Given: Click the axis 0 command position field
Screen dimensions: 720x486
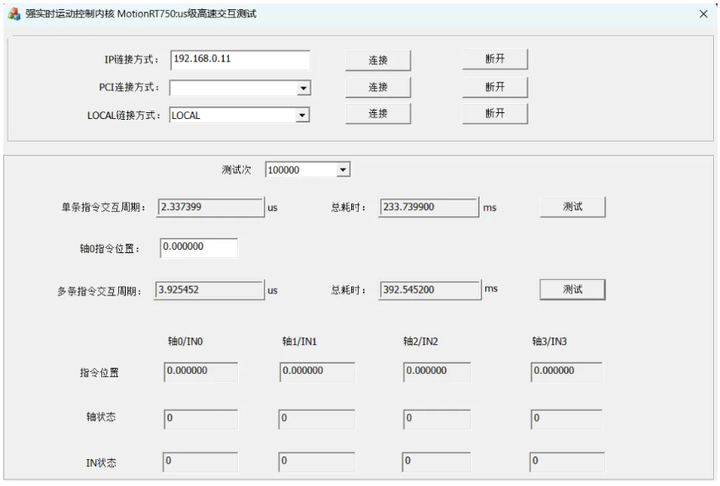Looking at the screenshot, I should (x=199, y=248).
